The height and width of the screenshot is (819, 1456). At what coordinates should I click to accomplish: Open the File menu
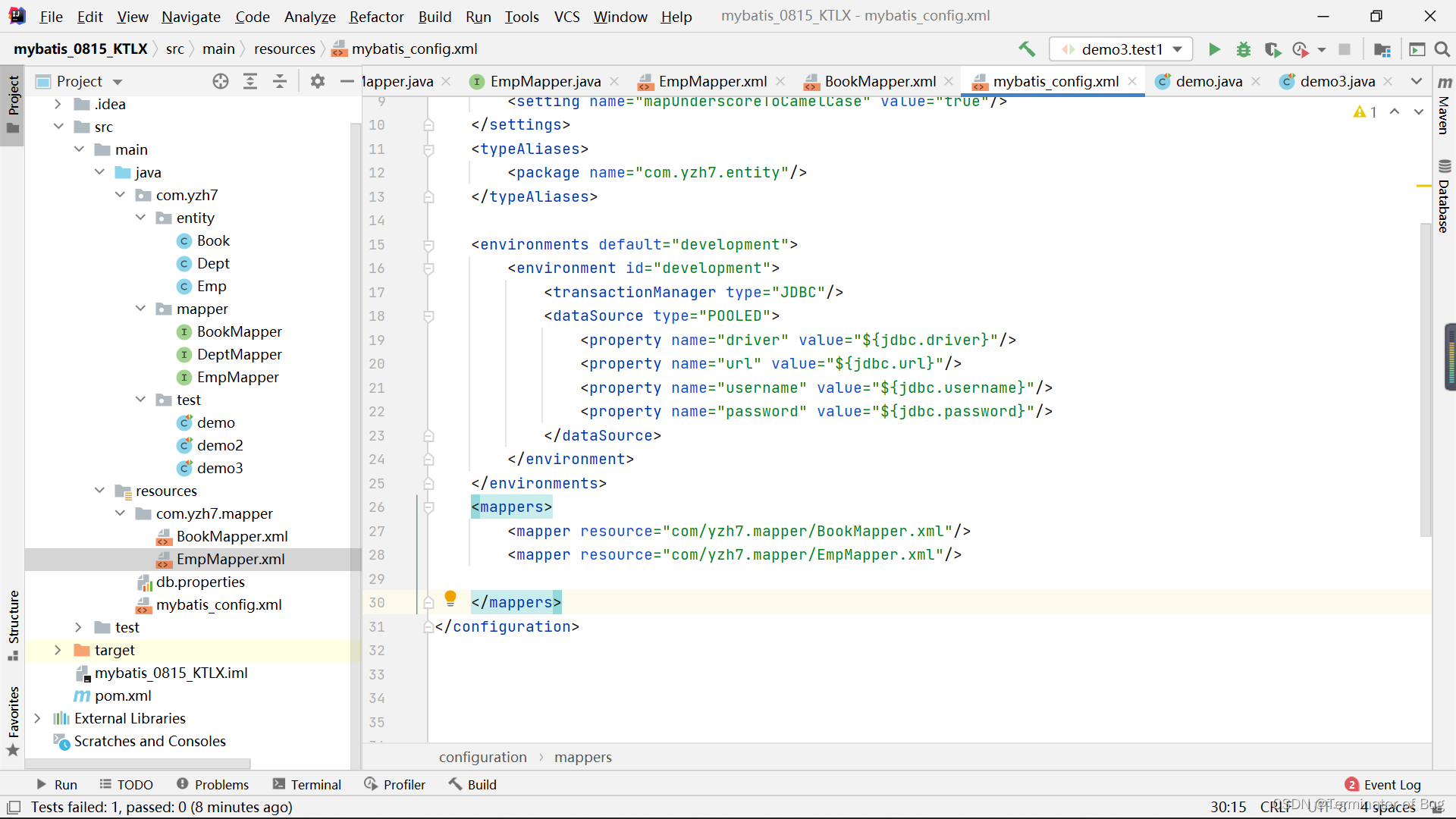[x=51, y=16]
